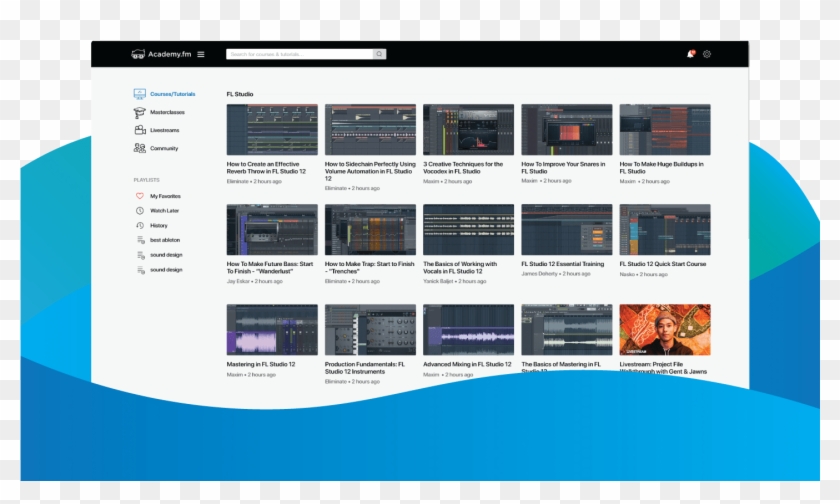Click the Community people icon
Screen dimensions: 840x504
[139, 148]
